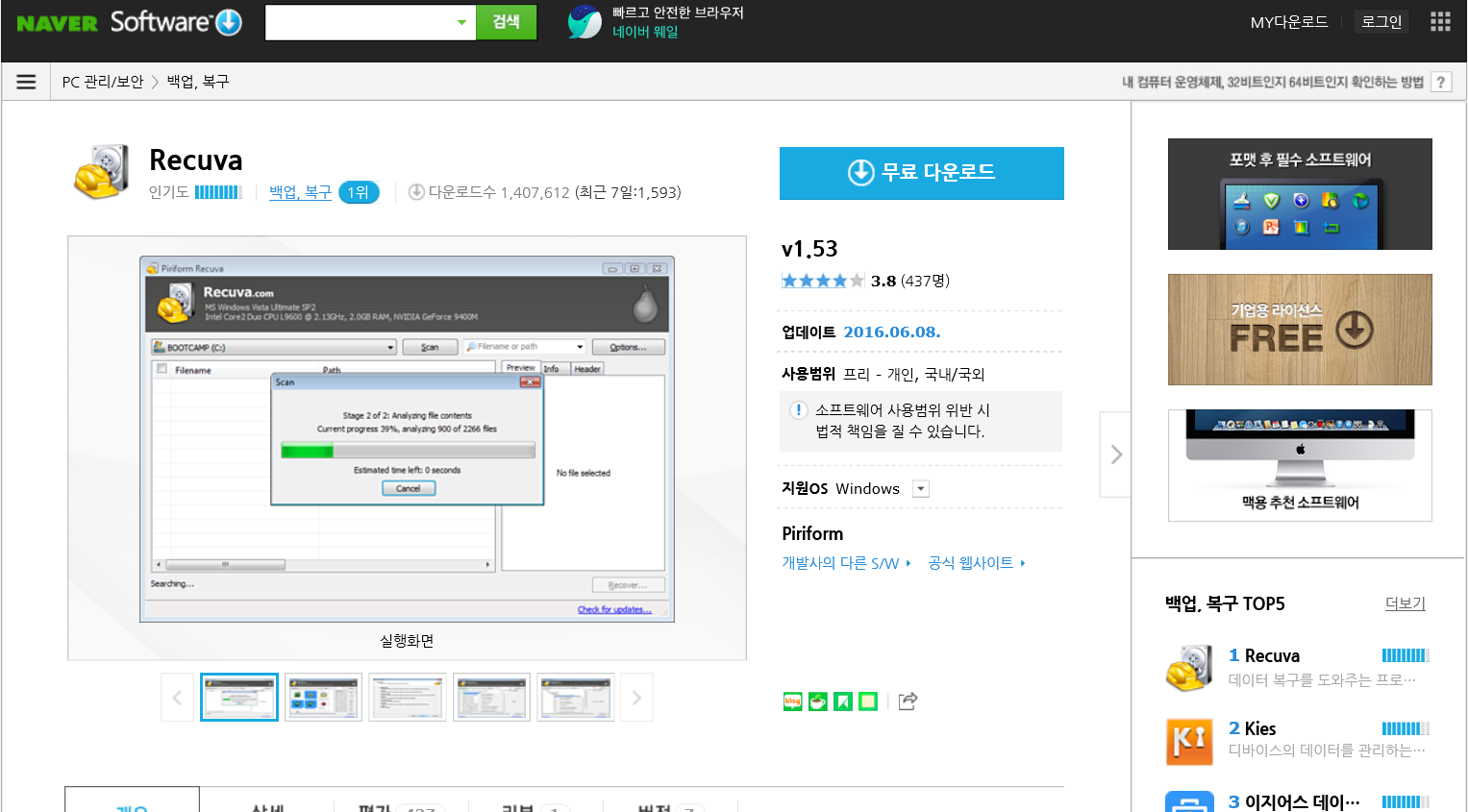Select second screenshot thumbnail
1468x812 pixels.
pos(323,698)
